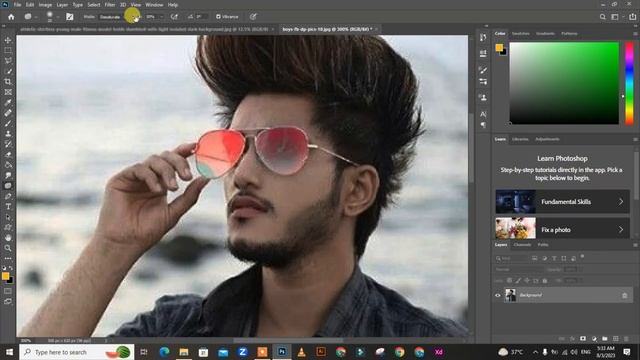The height and width of the screenshot is (360, 640).
Task: Select the Sponge tool
Action: (8, 186)
